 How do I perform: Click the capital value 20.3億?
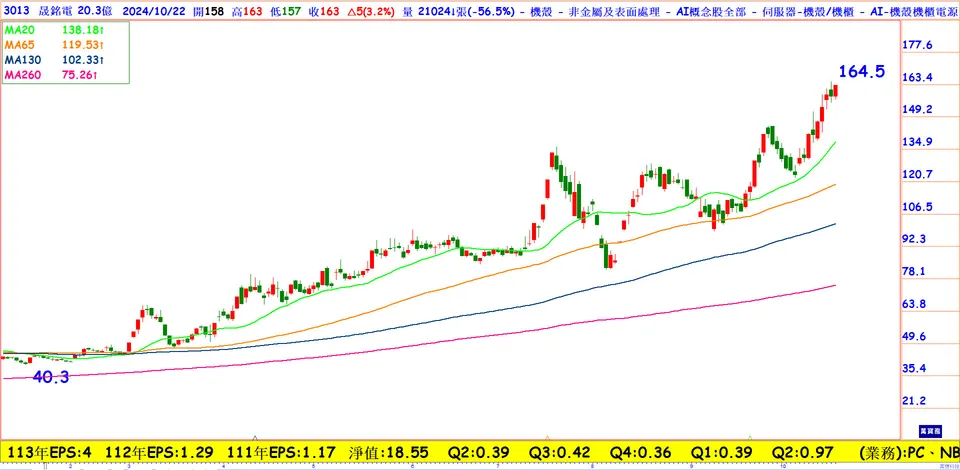pyautogui.click(x=96, y=10)
